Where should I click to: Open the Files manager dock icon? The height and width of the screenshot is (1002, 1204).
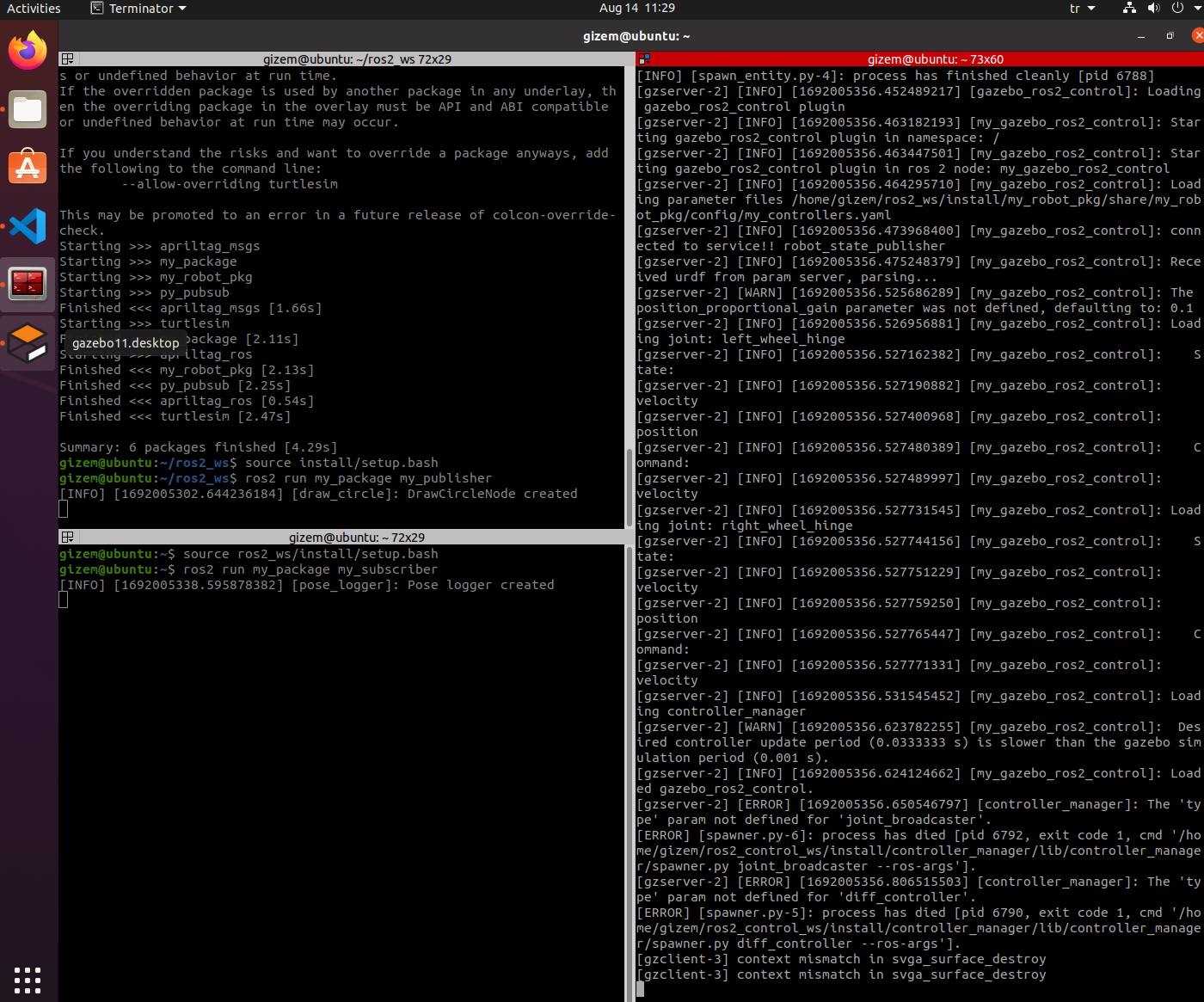tap(28, 109)
